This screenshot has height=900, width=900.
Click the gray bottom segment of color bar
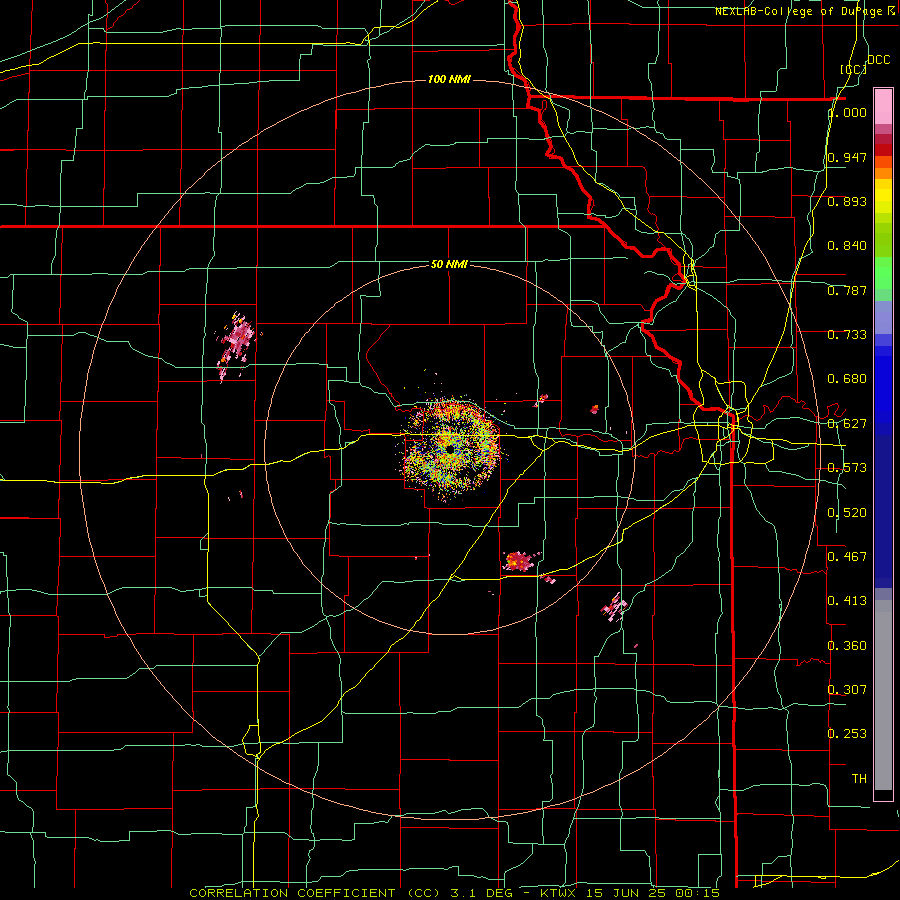[883, 695]
